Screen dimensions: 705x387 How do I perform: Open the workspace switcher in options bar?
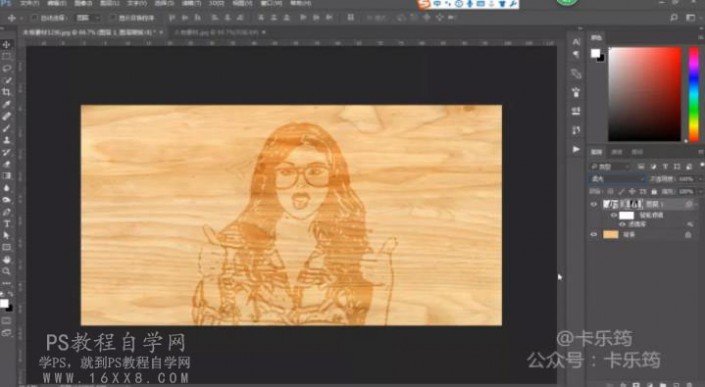tap(691, 18)
